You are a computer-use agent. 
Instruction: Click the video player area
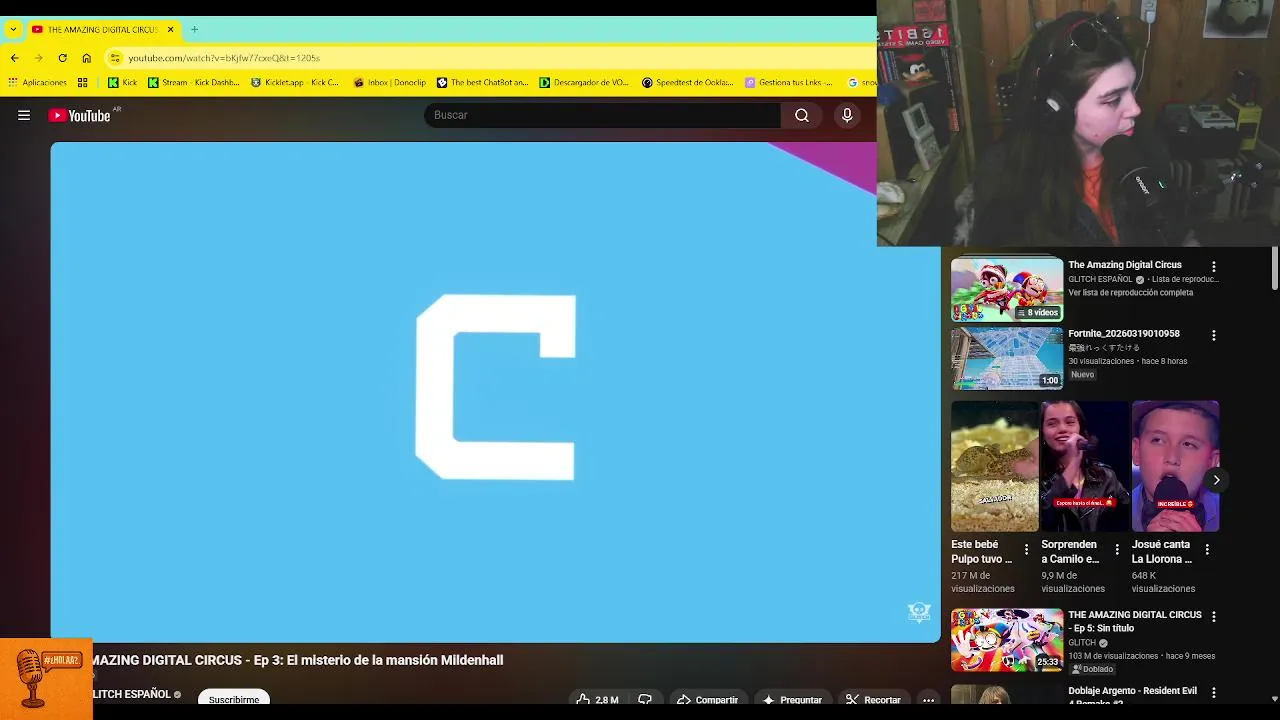[x=495, y=391]
